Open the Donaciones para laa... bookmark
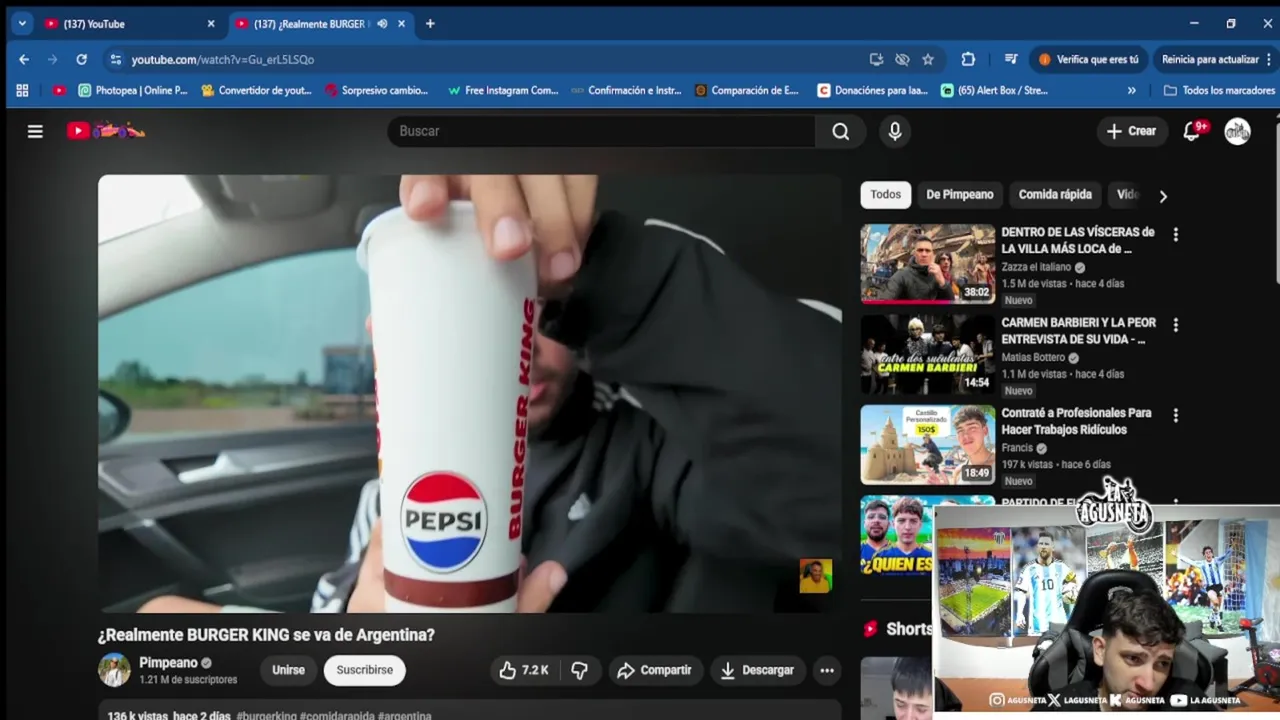This screenshot has width=1280, height=720. [873, 90]
